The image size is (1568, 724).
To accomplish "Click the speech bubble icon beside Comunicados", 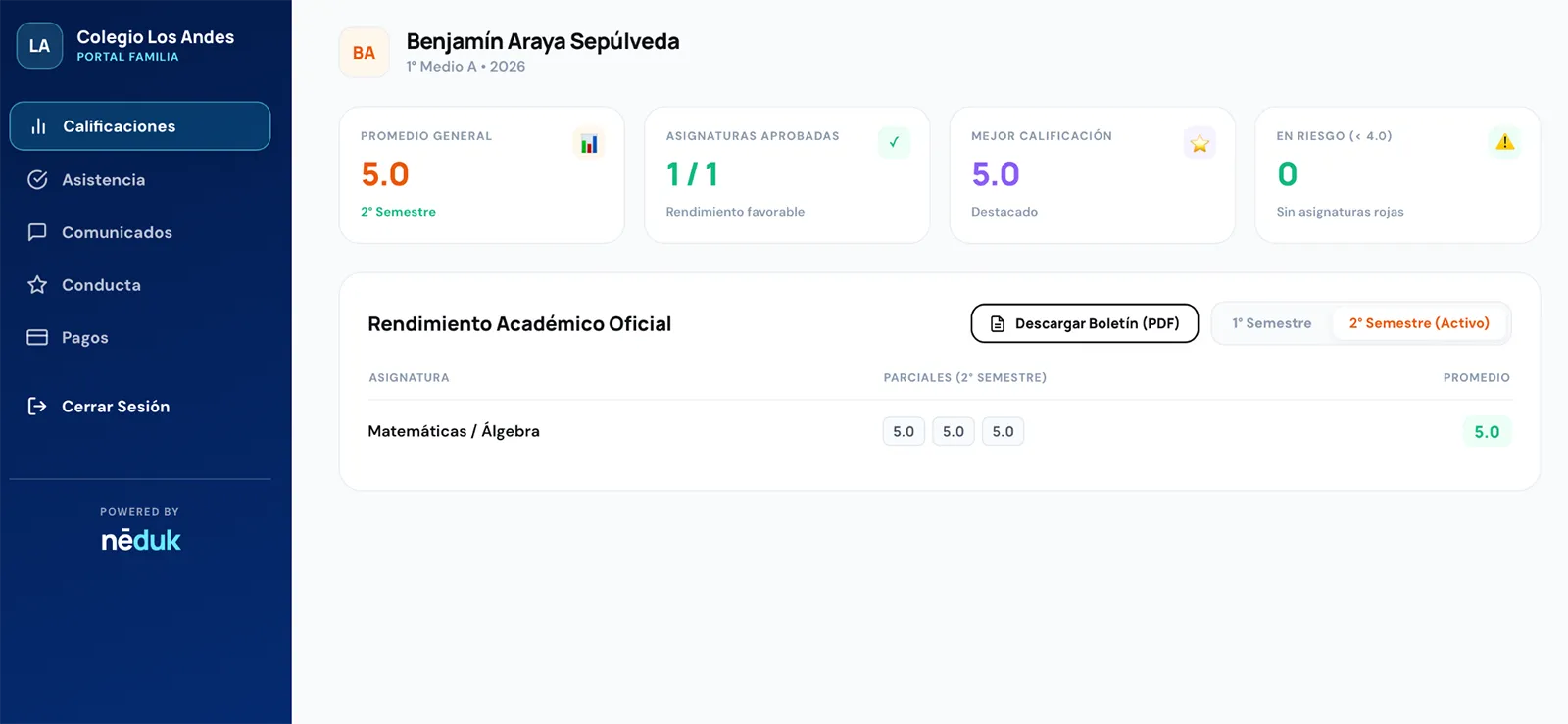I will pos(37,232).
